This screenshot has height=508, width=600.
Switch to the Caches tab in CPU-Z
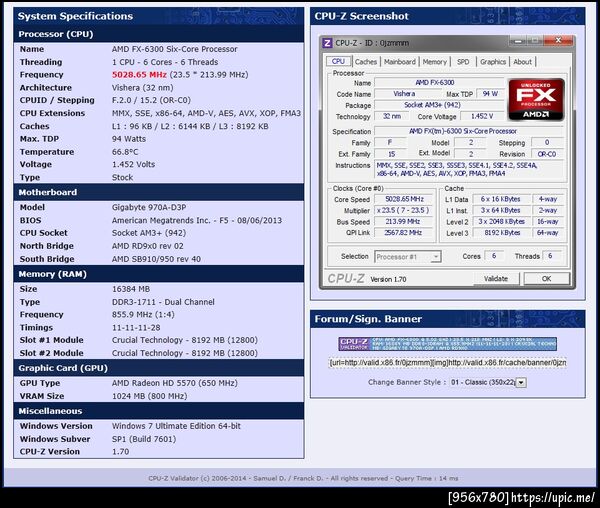tap(366, 62)
